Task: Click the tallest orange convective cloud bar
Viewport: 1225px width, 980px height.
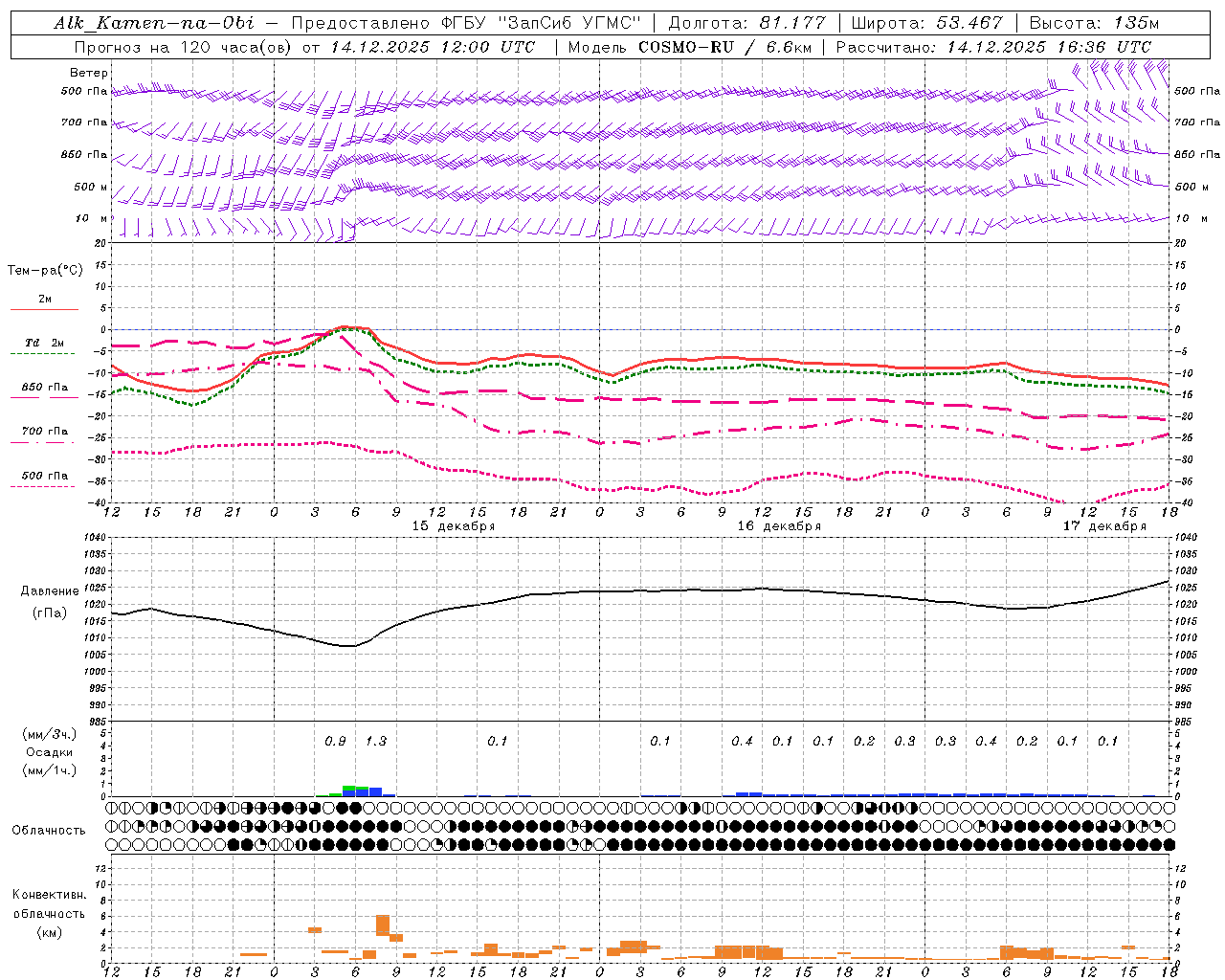Action: click(383, 924)
